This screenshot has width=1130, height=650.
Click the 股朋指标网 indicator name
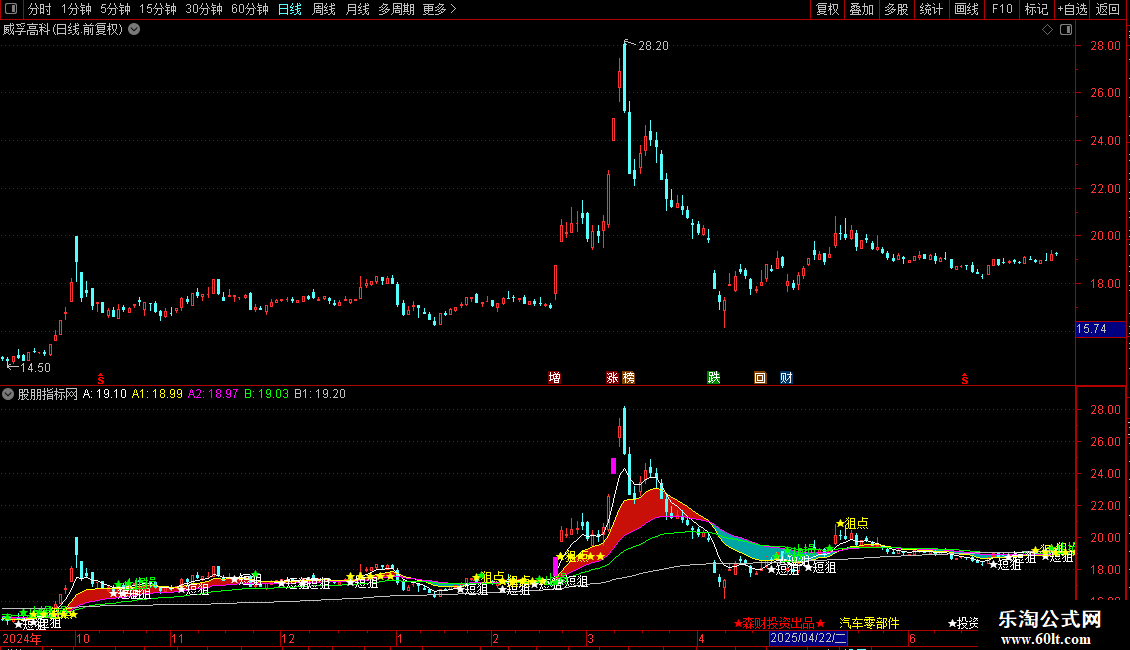(x=48, y=394)
